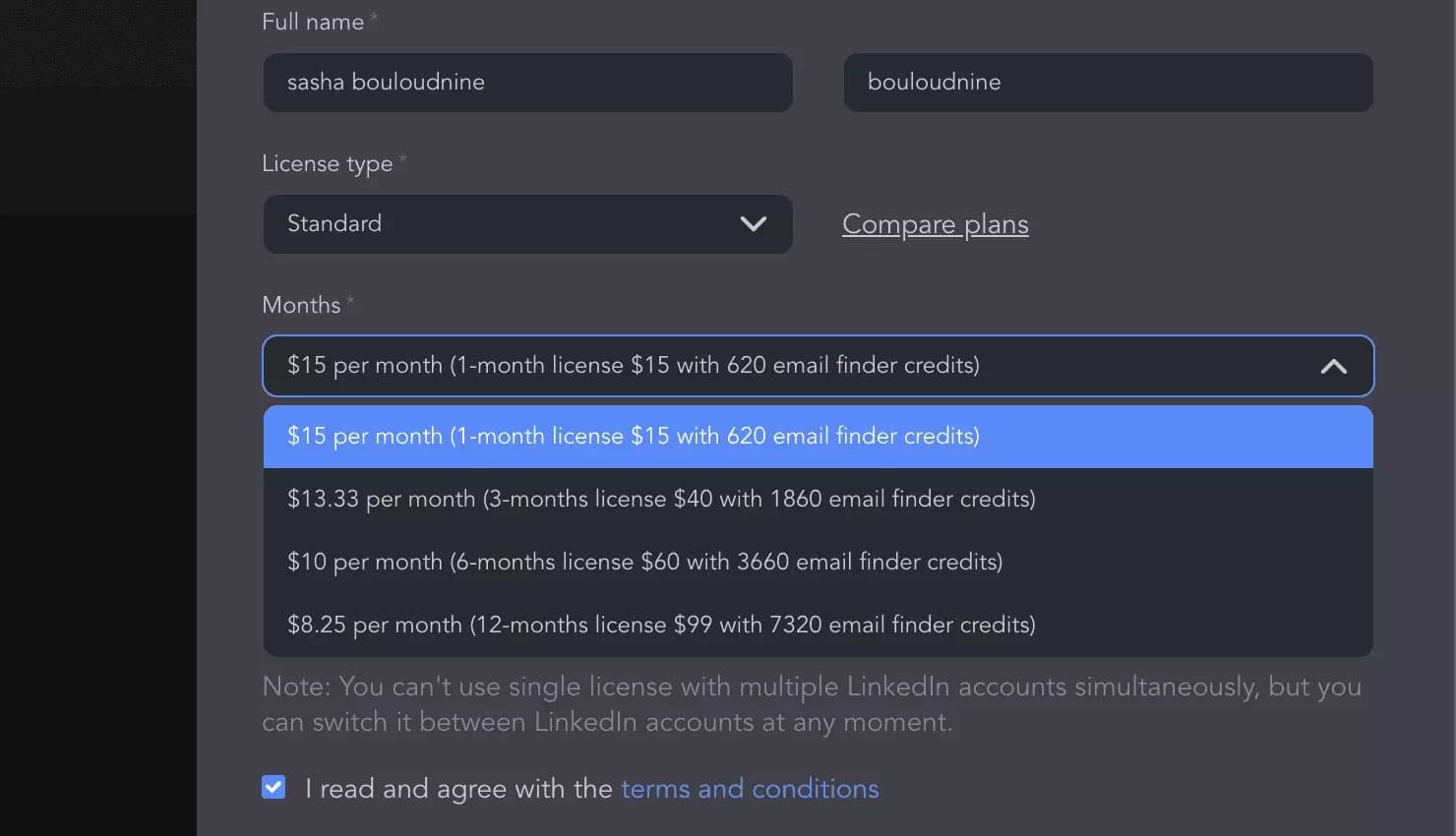The width and height of the screenshot is (1456, 836).
Task: Open the terms and conditions link
Action: point(750,788)
